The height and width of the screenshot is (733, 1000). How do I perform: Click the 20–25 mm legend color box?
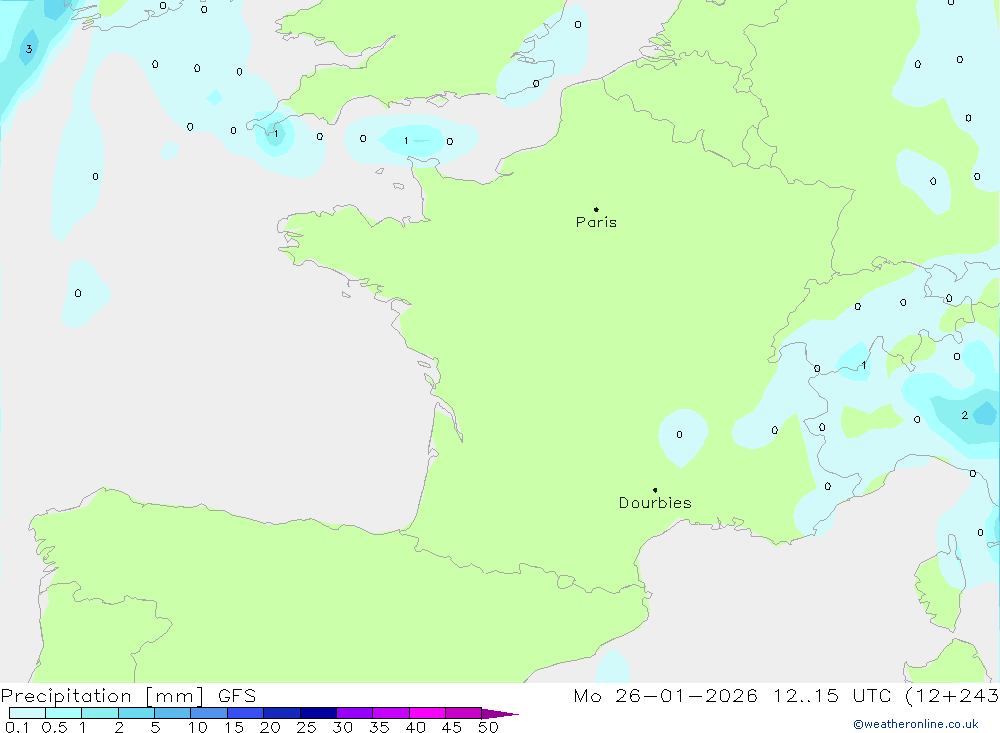(x=282, y=713)
